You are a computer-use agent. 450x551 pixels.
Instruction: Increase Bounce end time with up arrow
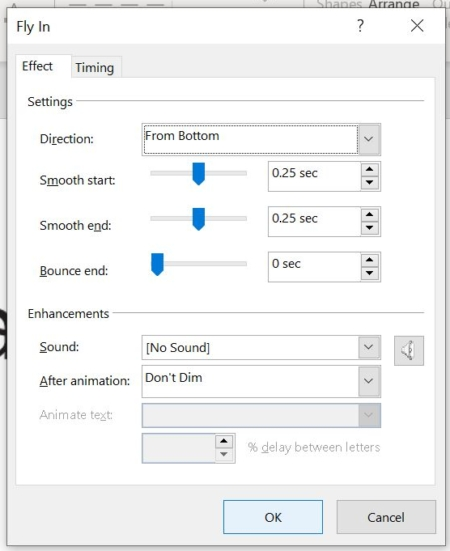(x=369, y=260)
